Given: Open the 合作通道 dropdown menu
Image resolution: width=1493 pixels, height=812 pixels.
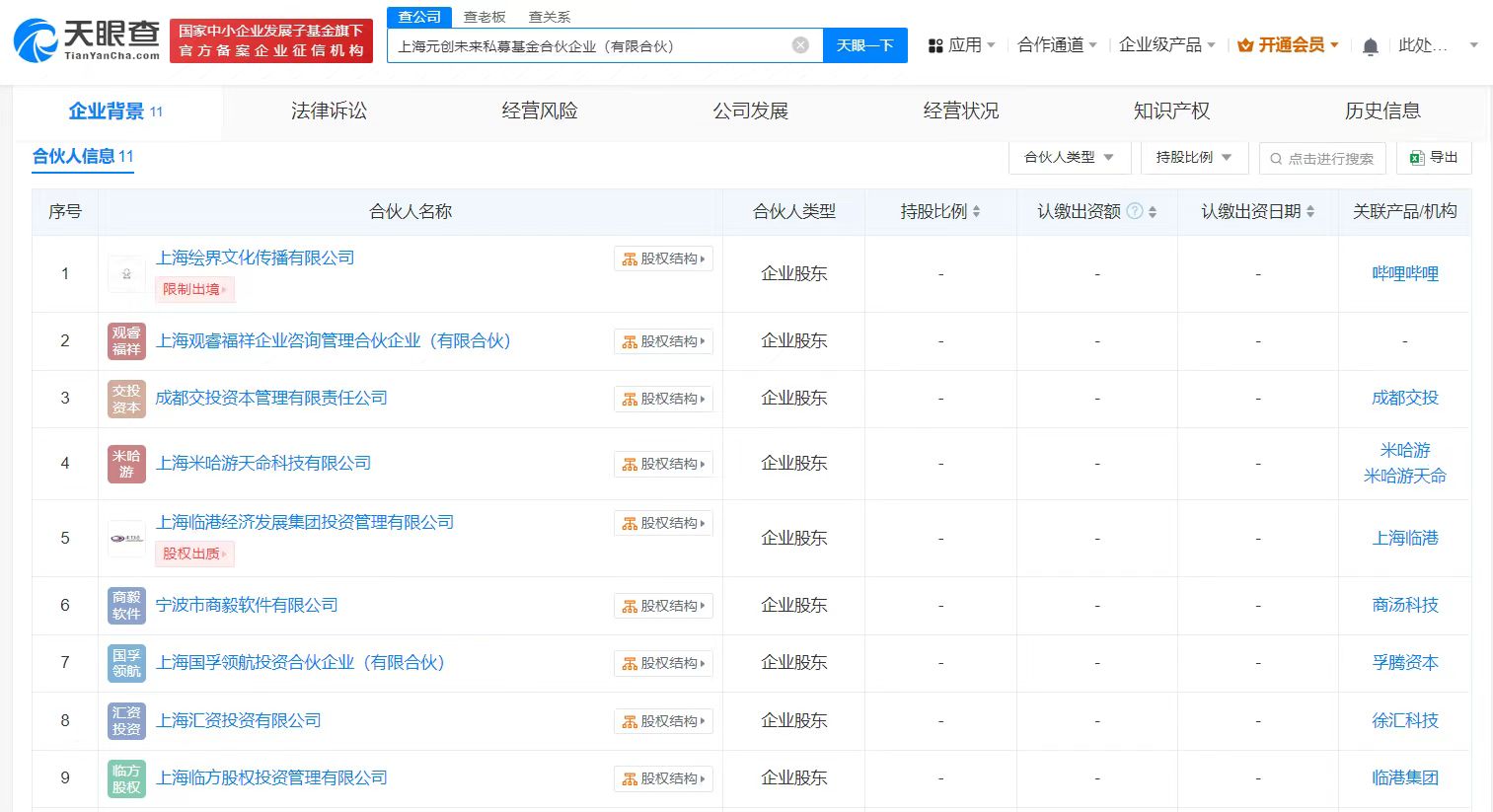Looking at the screenshot, I should tap(1057, 45).
